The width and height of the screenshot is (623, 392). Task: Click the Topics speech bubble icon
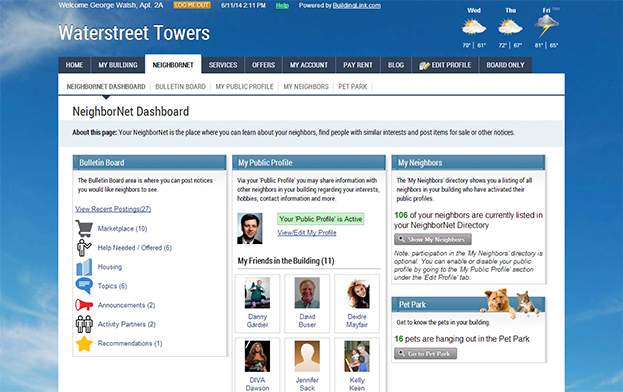pos(84,286)
